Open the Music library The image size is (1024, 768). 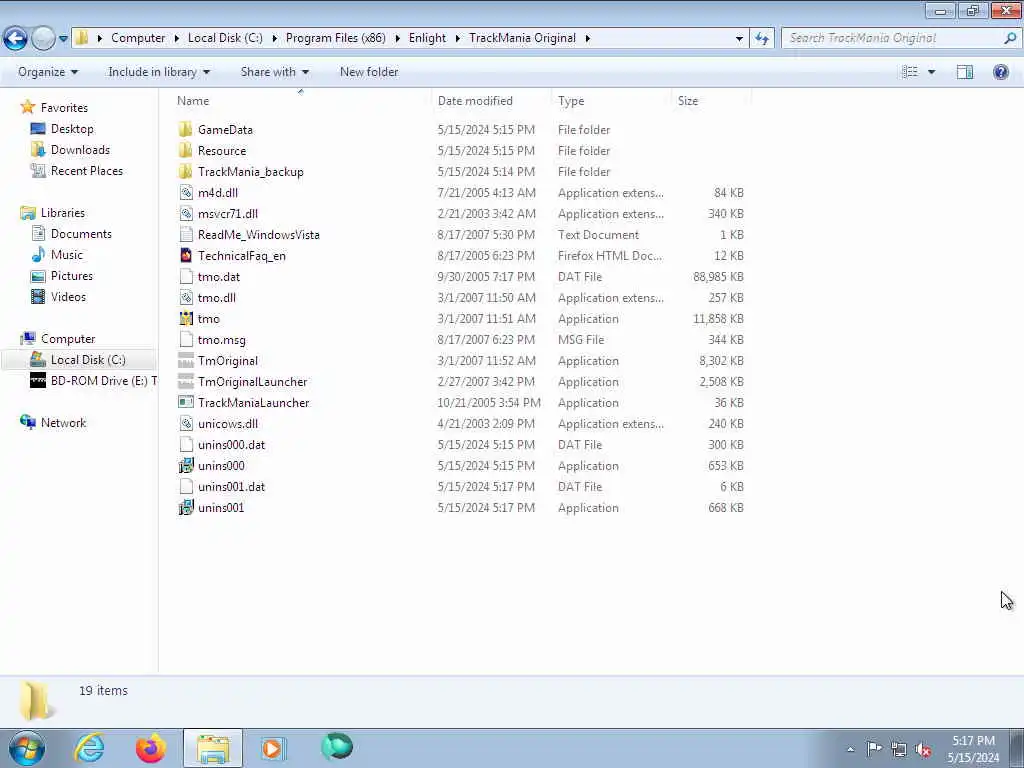[67, 255]
